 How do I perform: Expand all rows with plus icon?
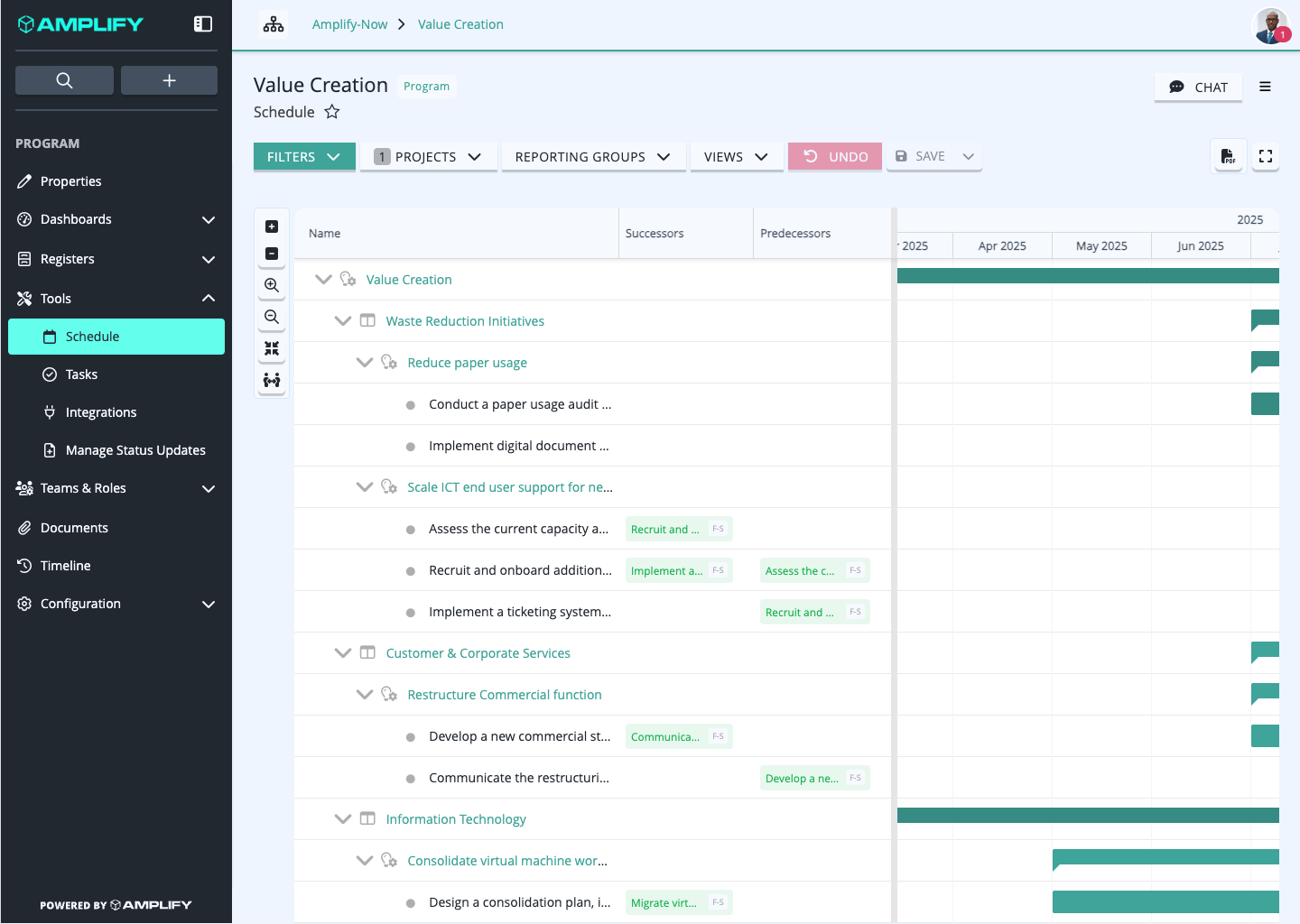point(272,226)
